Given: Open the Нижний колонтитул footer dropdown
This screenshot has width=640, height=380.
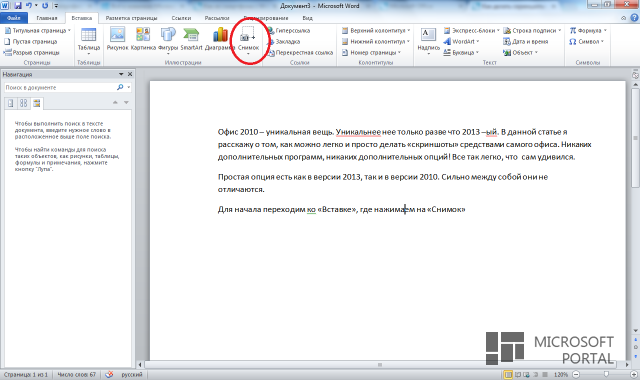Looking at the screenshot, I should pyautogui.click(x=376, y=42).
